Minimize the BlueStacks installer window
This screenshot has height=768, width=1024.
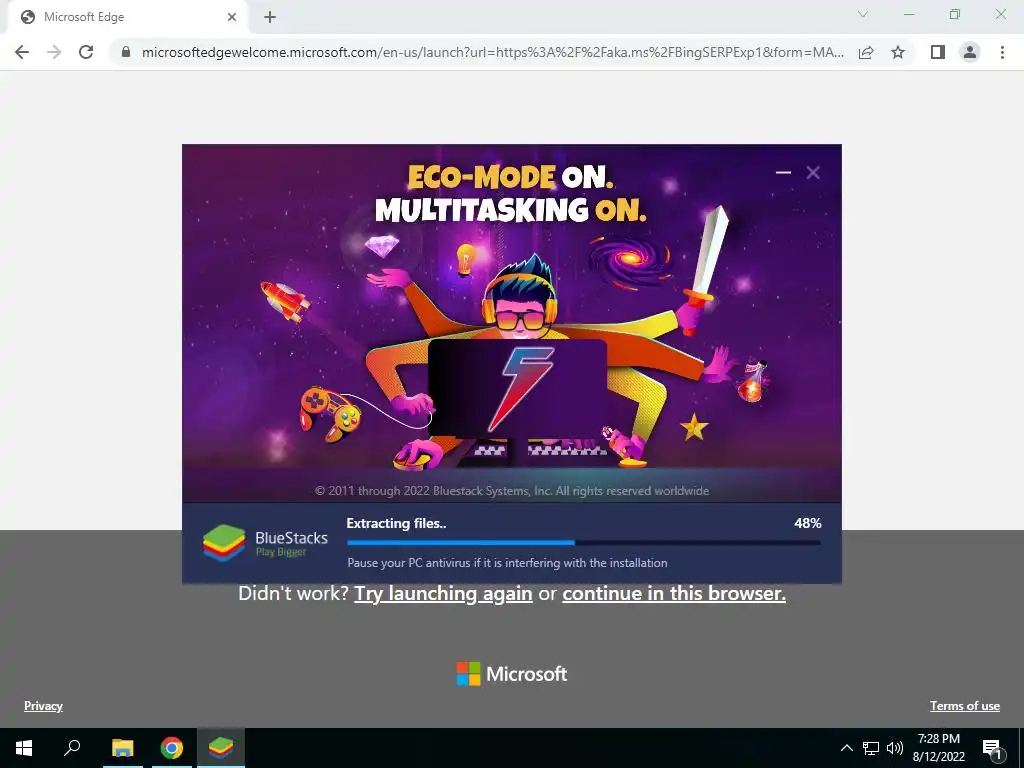[783, 172]
